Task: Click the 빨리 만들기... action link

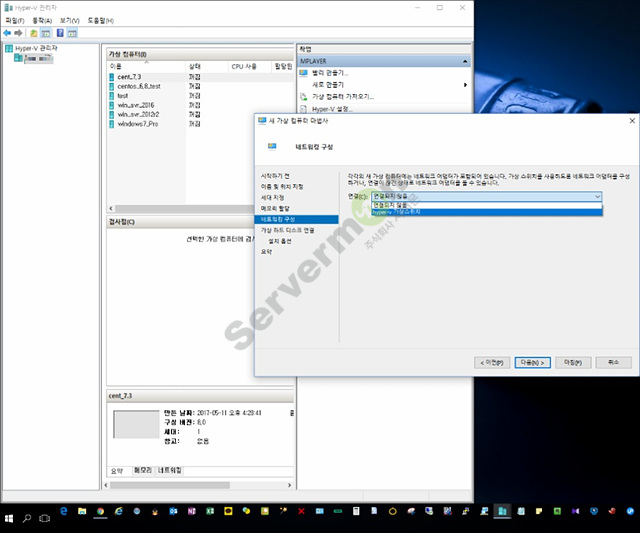Action: tap(330, 73)
